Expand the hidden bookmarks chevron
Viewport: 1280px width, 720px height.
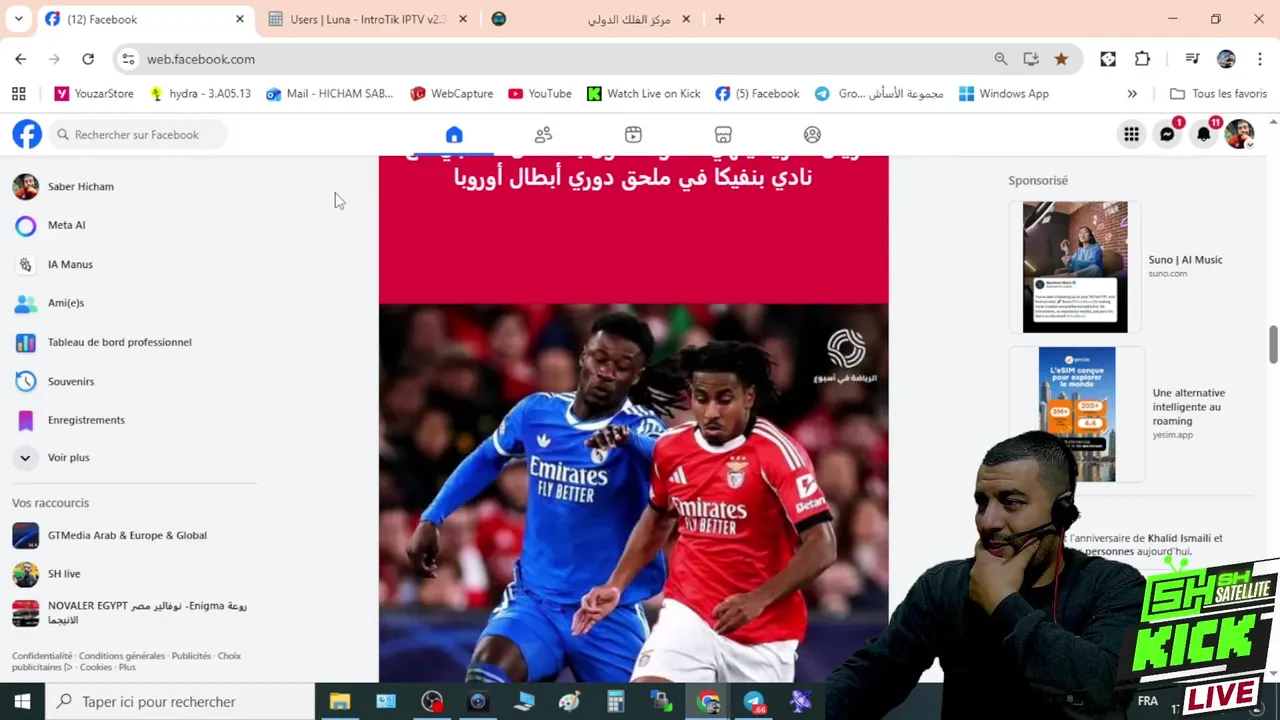(x=1132, y=93)
